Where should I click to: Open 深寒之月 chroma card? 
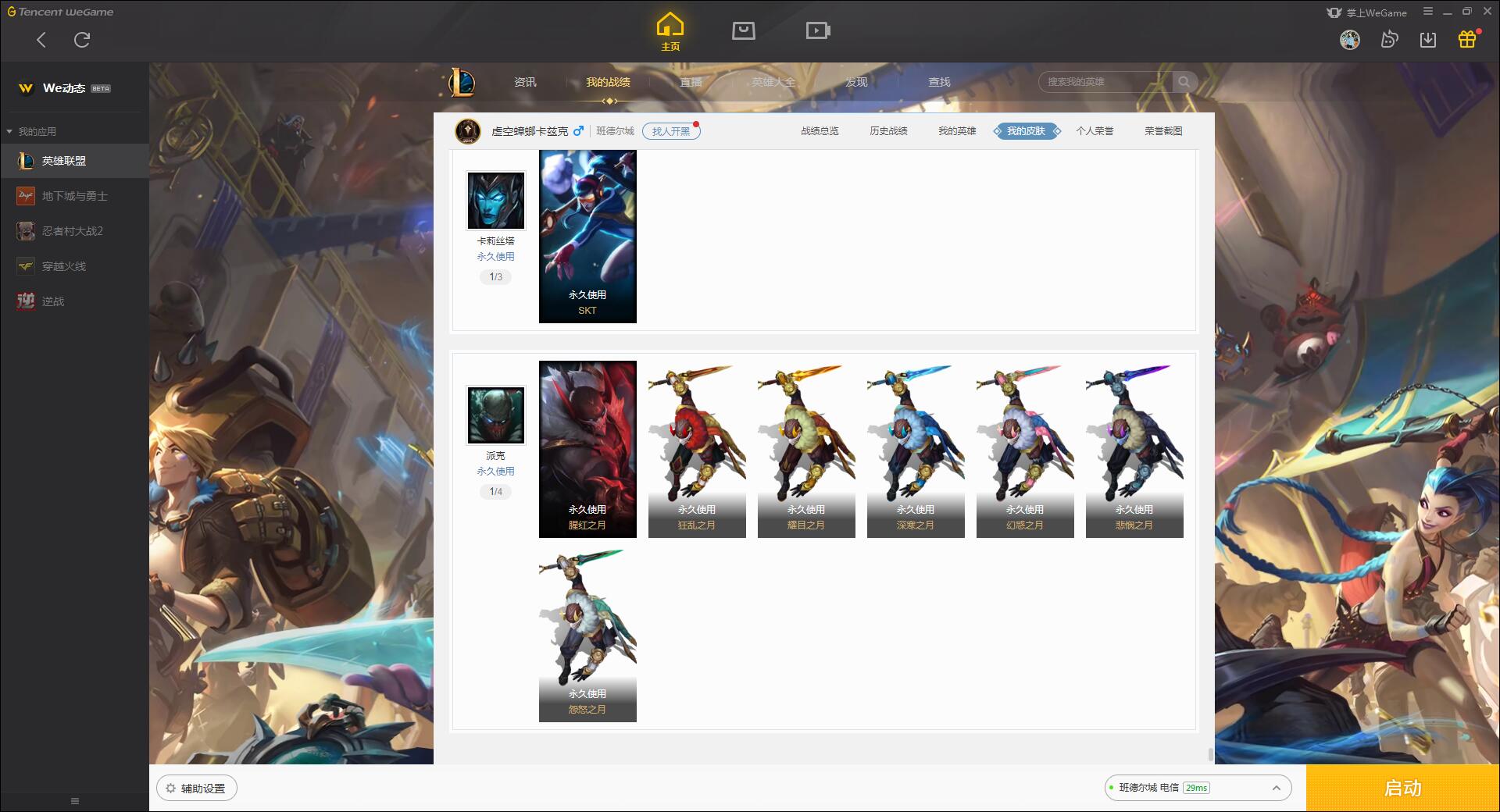(x=916, y=449)
